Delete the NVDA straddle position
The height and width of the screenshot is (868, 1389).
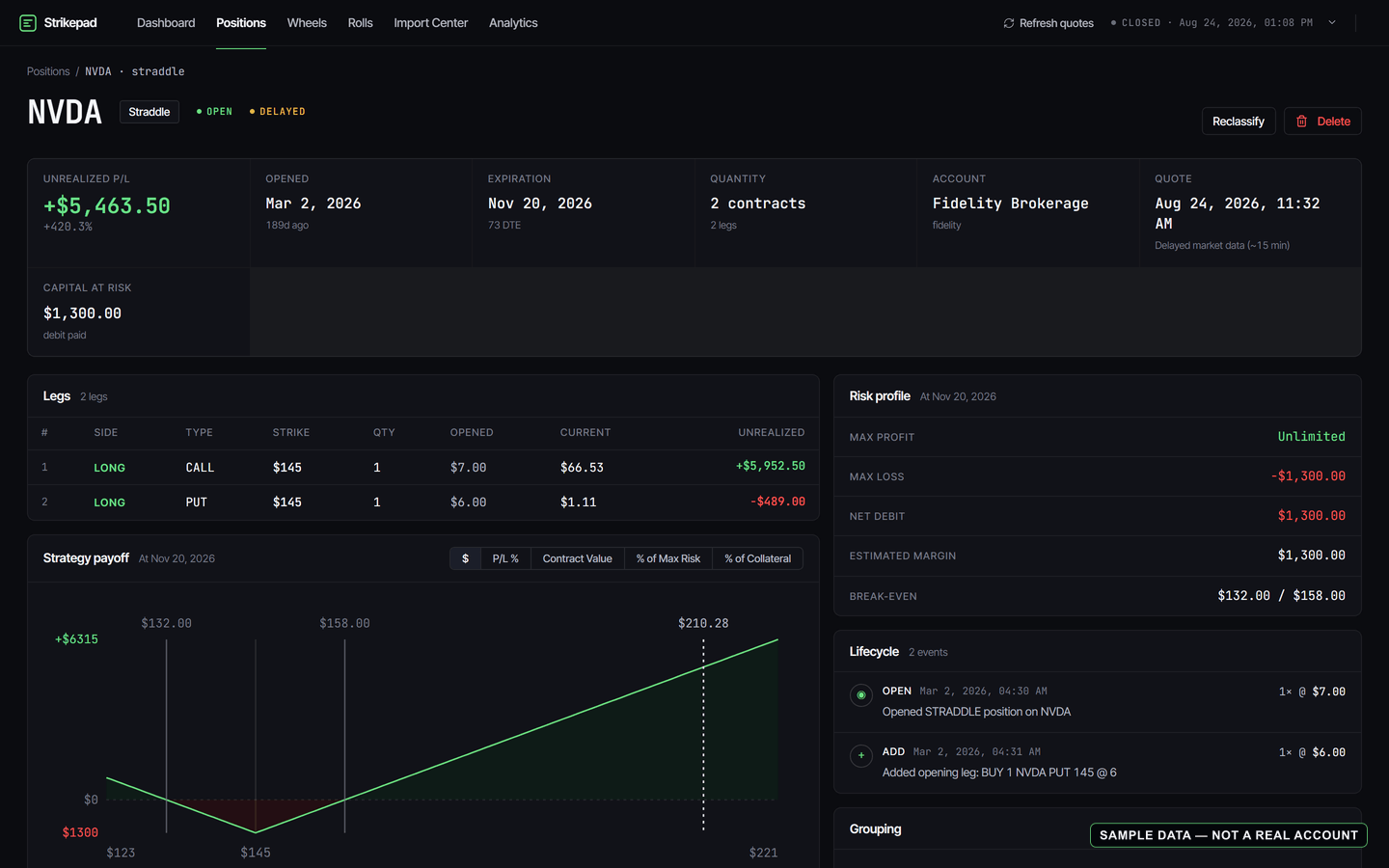pyautogui.click(x=1322, y=122)
